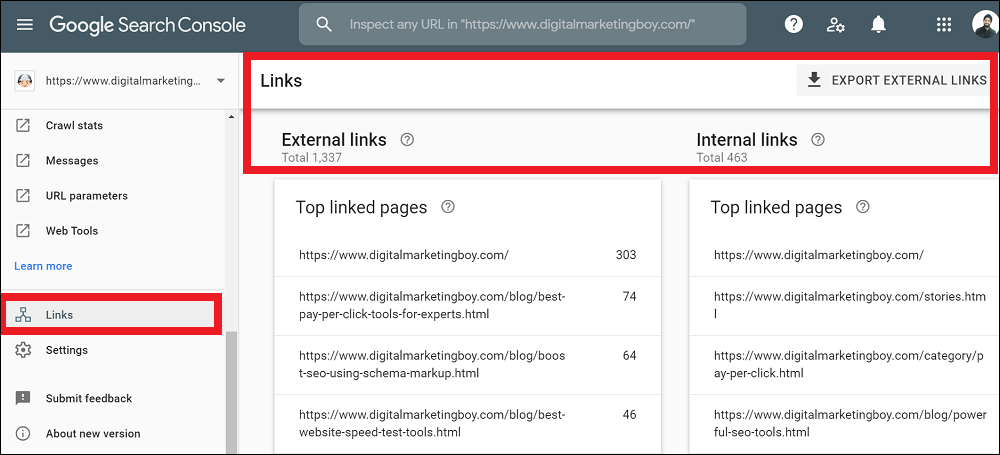Select Links in sidebar
The image size is (1000, 455).
pyautogui.click(x=111, y=315)
